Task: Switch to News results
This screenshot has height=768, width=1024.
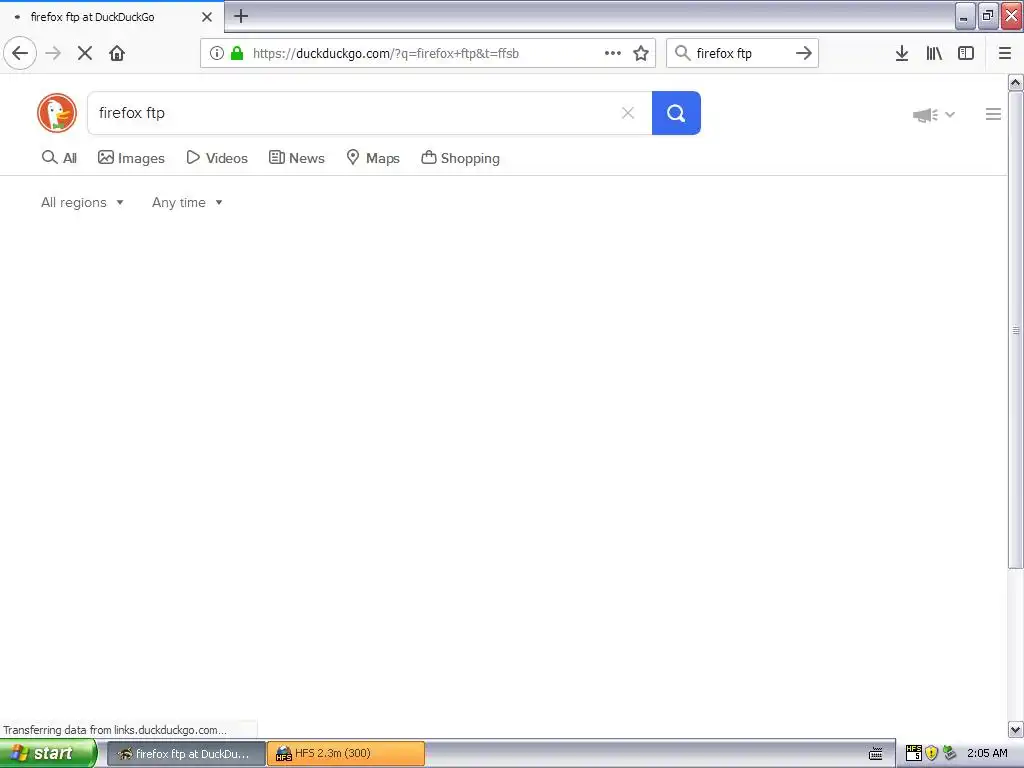Action: tap(296, 158)
